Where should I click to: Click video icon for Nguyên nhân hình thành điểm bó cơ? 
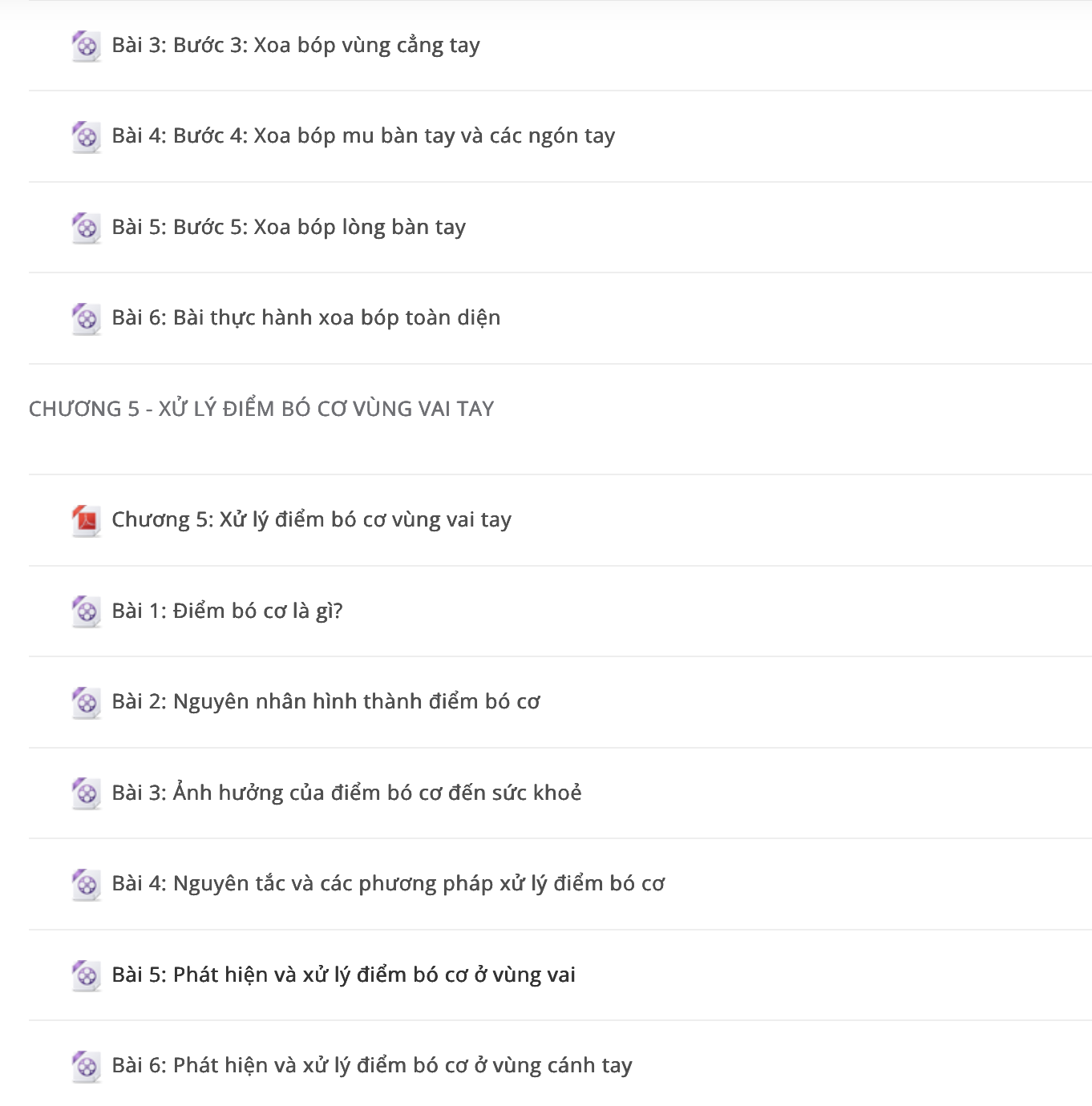tap(86, 702)
